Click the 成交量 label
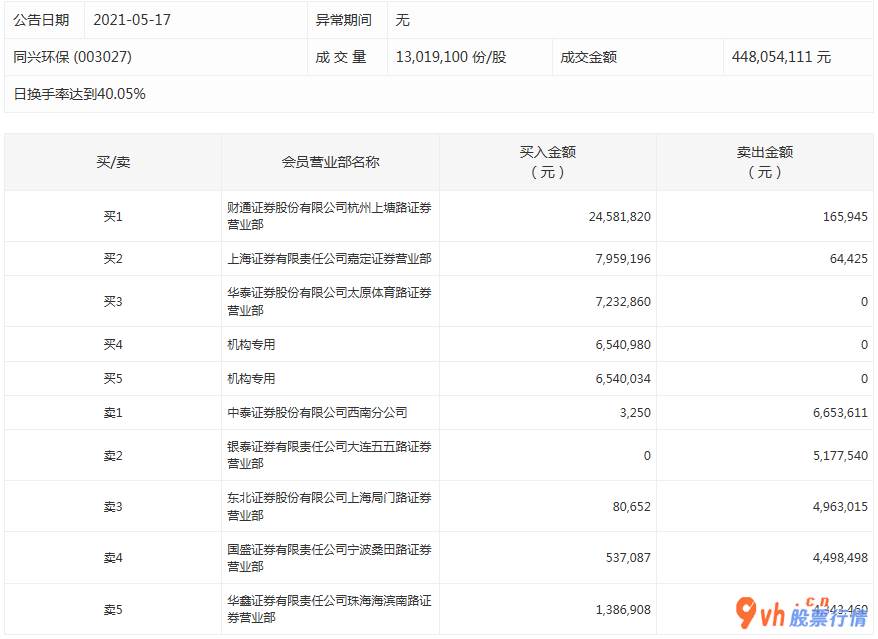The image size is (878, 639). (x=340, y=57)
